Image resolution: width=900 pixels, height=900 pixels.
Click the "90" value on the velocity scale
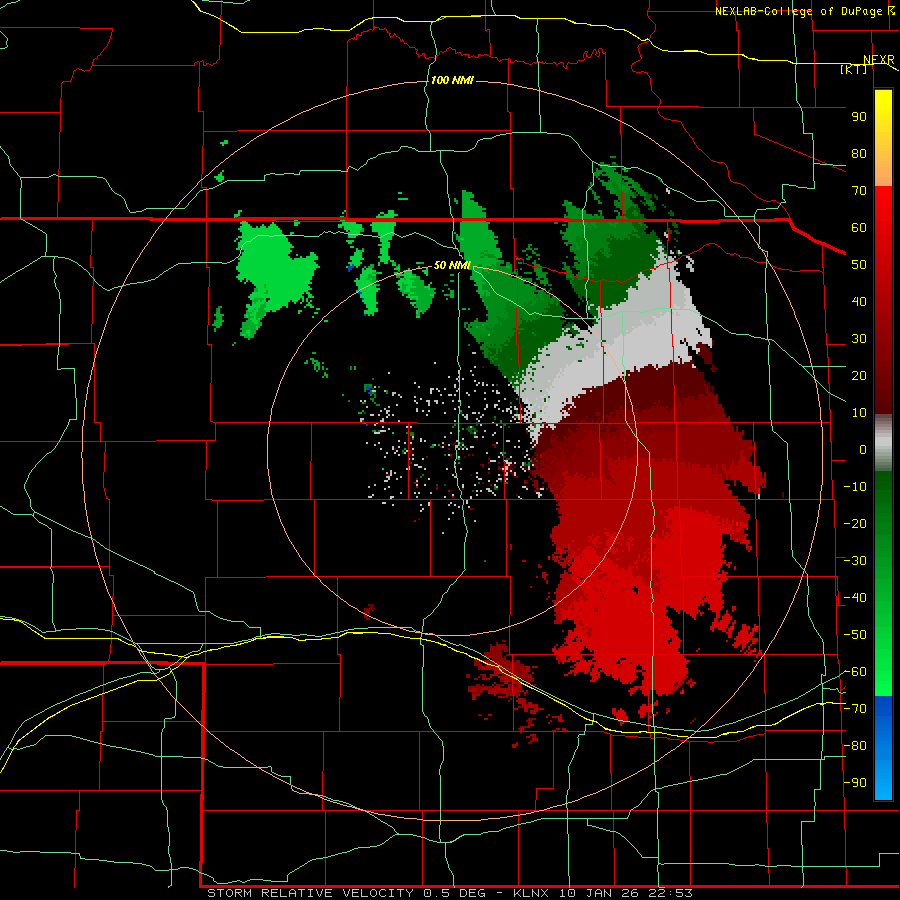click(859, 117)
